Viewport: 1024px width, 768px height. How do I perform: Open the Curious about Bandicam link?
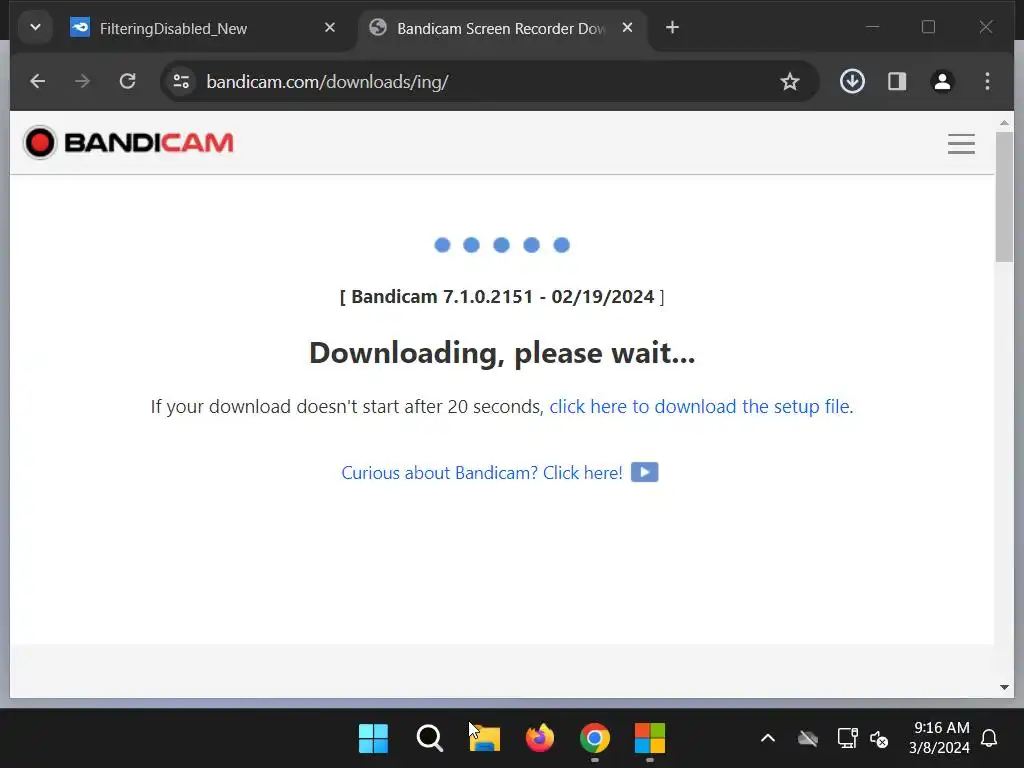(x=482, y=472)
